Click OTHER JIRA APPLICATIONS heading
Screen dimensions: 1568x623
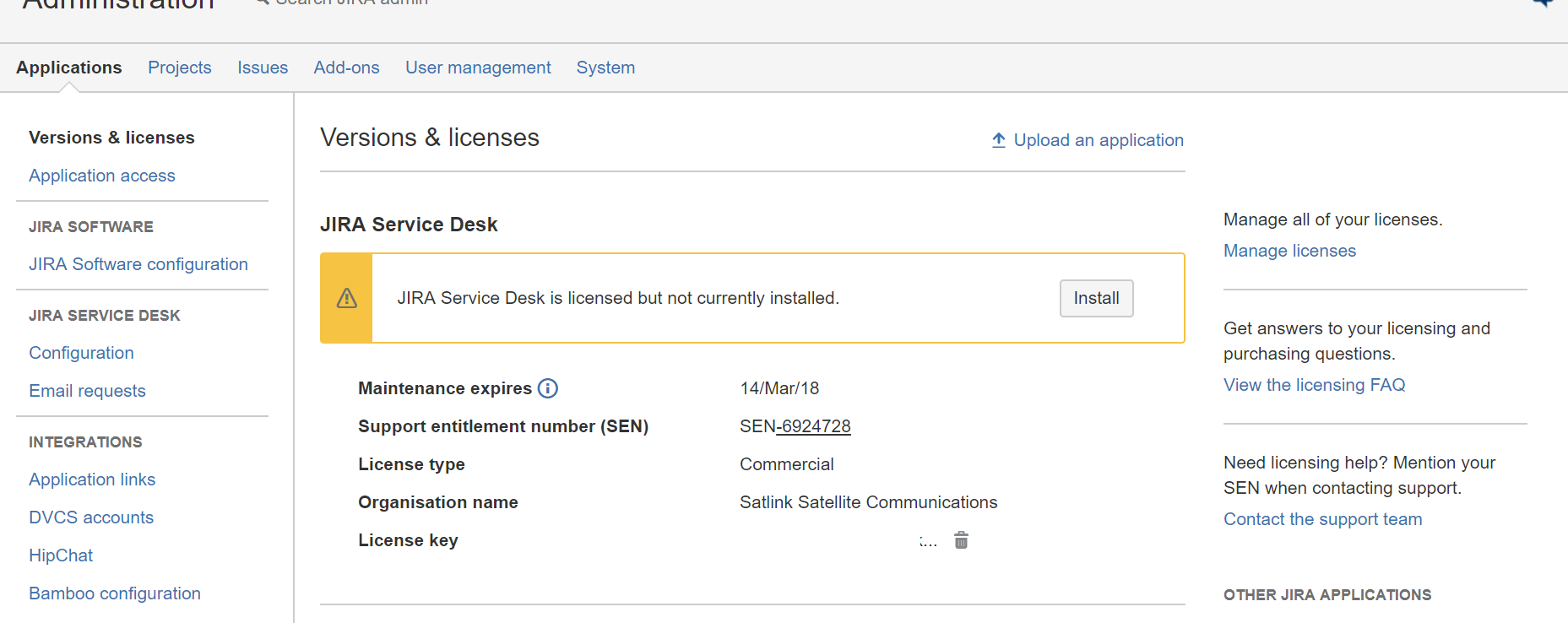[x=1327, y=595]
